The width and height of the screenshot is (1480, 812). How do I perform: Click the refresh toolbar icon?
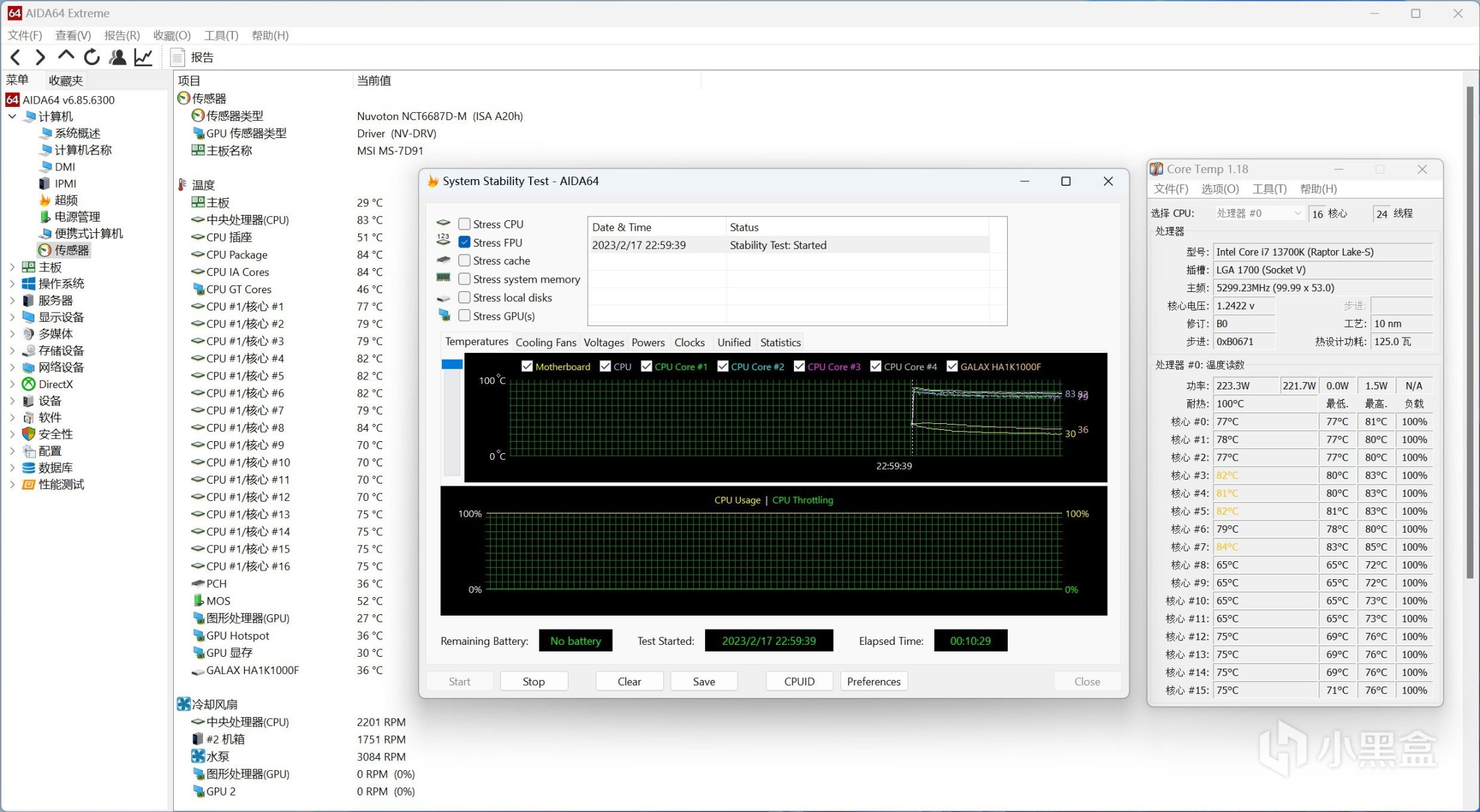pos(92,58)
